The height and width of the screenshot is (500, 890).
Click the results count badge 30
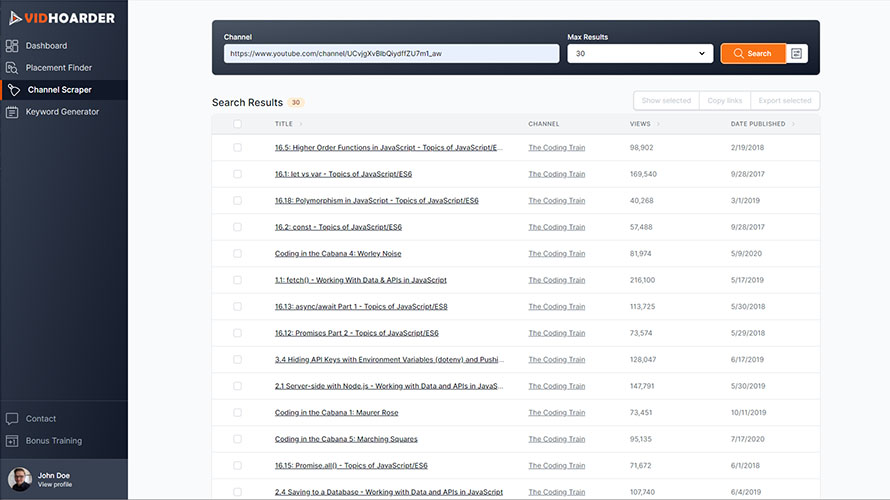[x=296, y=103]
